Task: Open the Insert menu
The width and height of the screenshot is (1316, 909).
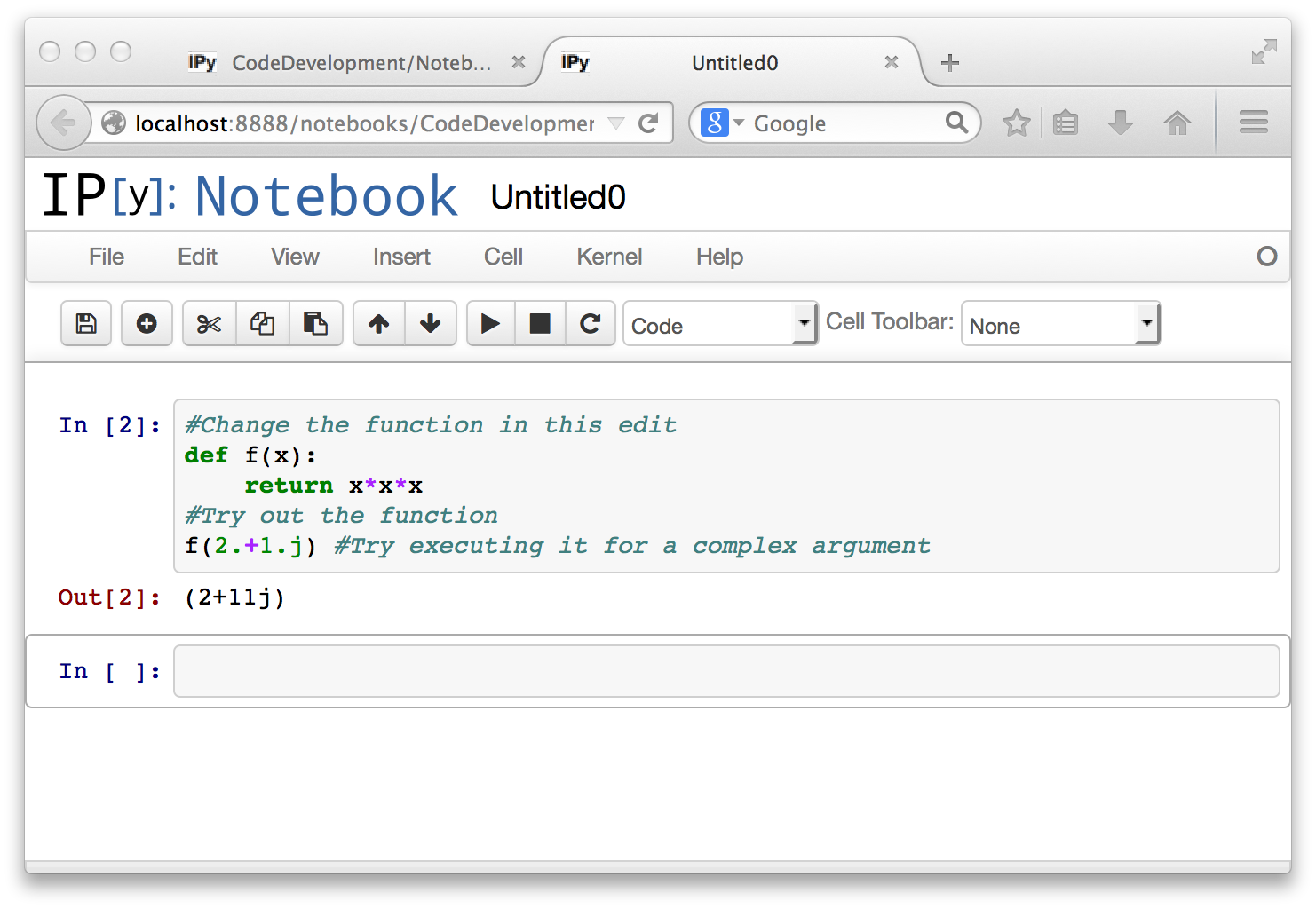Action: click(401, 257)
